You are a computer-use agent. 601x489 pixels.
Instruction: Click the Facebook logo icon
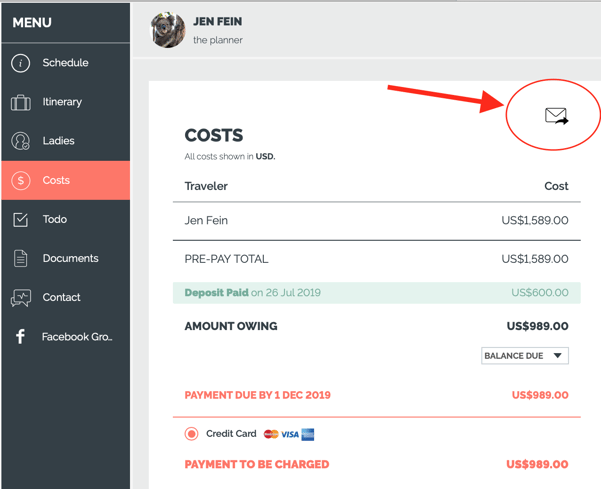tap(20, 336)
